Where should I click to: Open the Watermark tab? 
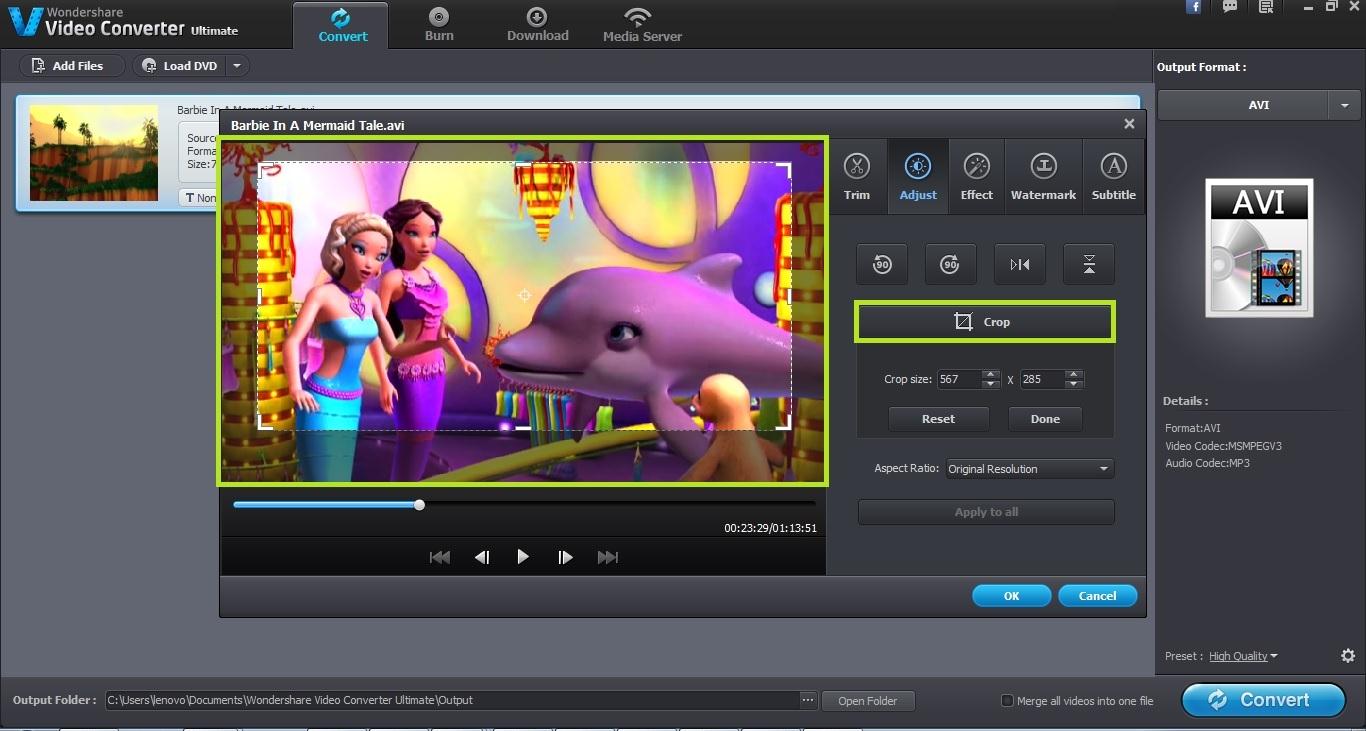1043,176
